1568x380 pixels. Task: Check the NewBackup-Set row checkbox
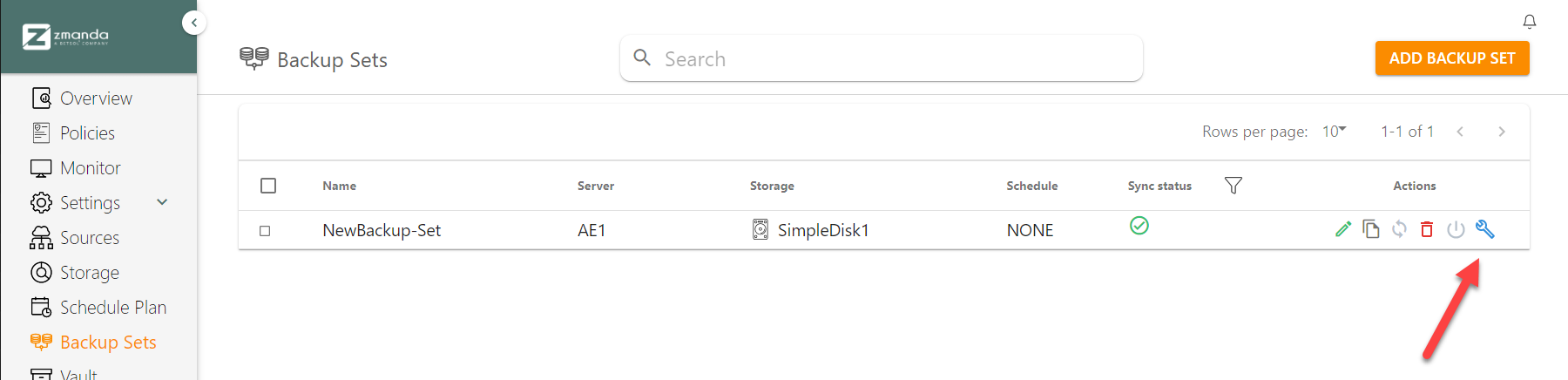click(265, 231)
